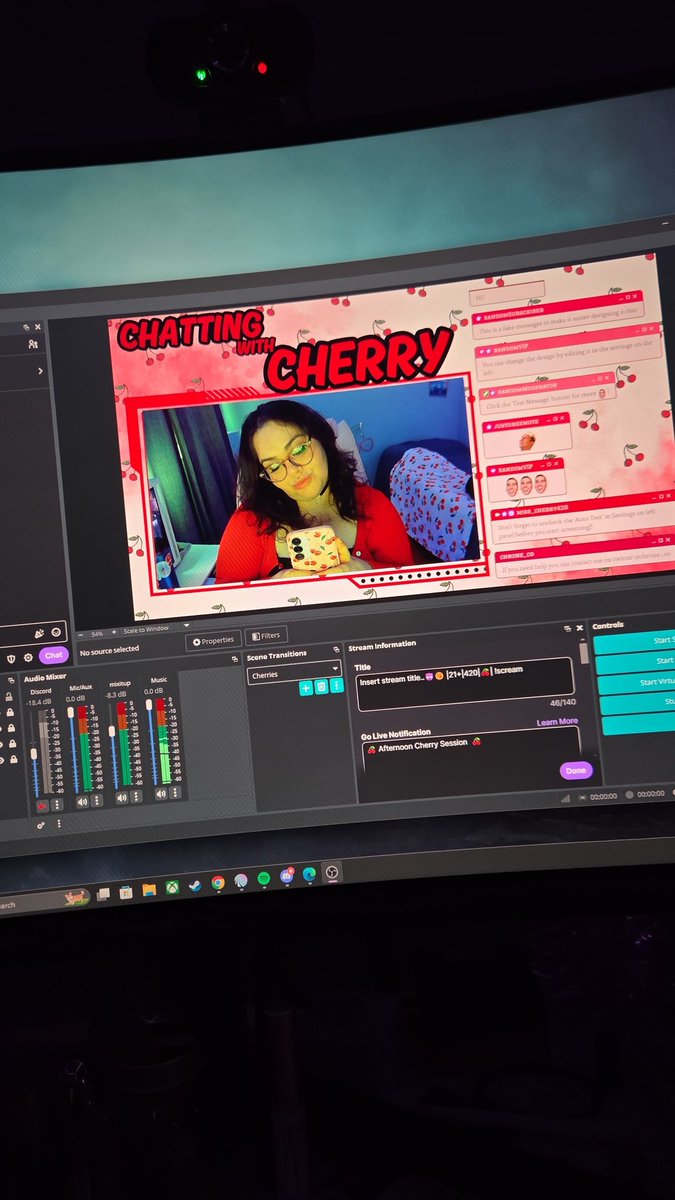Open Xbox app from taskbar
The height and width of the screenshot is (1200, 675).
click(172, 887)
